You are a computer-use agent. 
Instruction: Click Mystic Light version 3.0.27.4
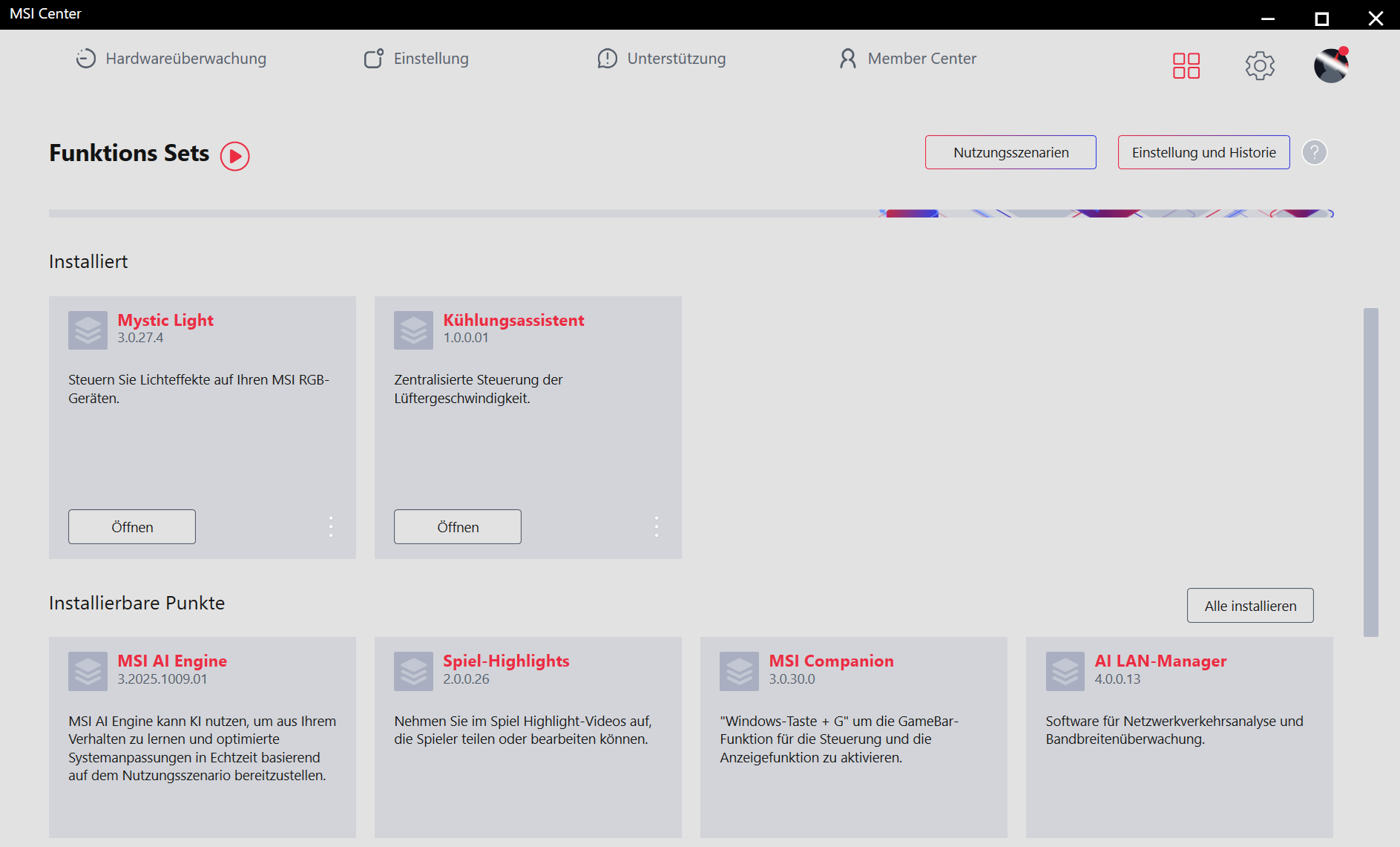(140, 338)
